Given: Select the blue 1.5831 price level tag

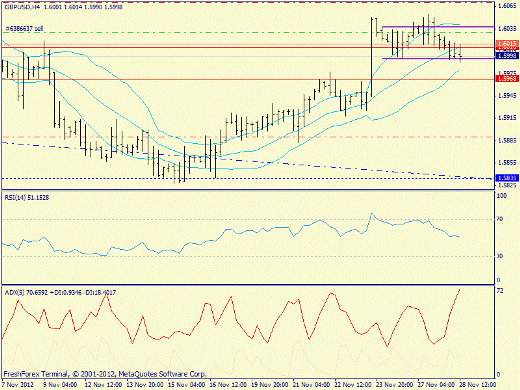Looking at the screenshot, I should (x=507, y=178).
